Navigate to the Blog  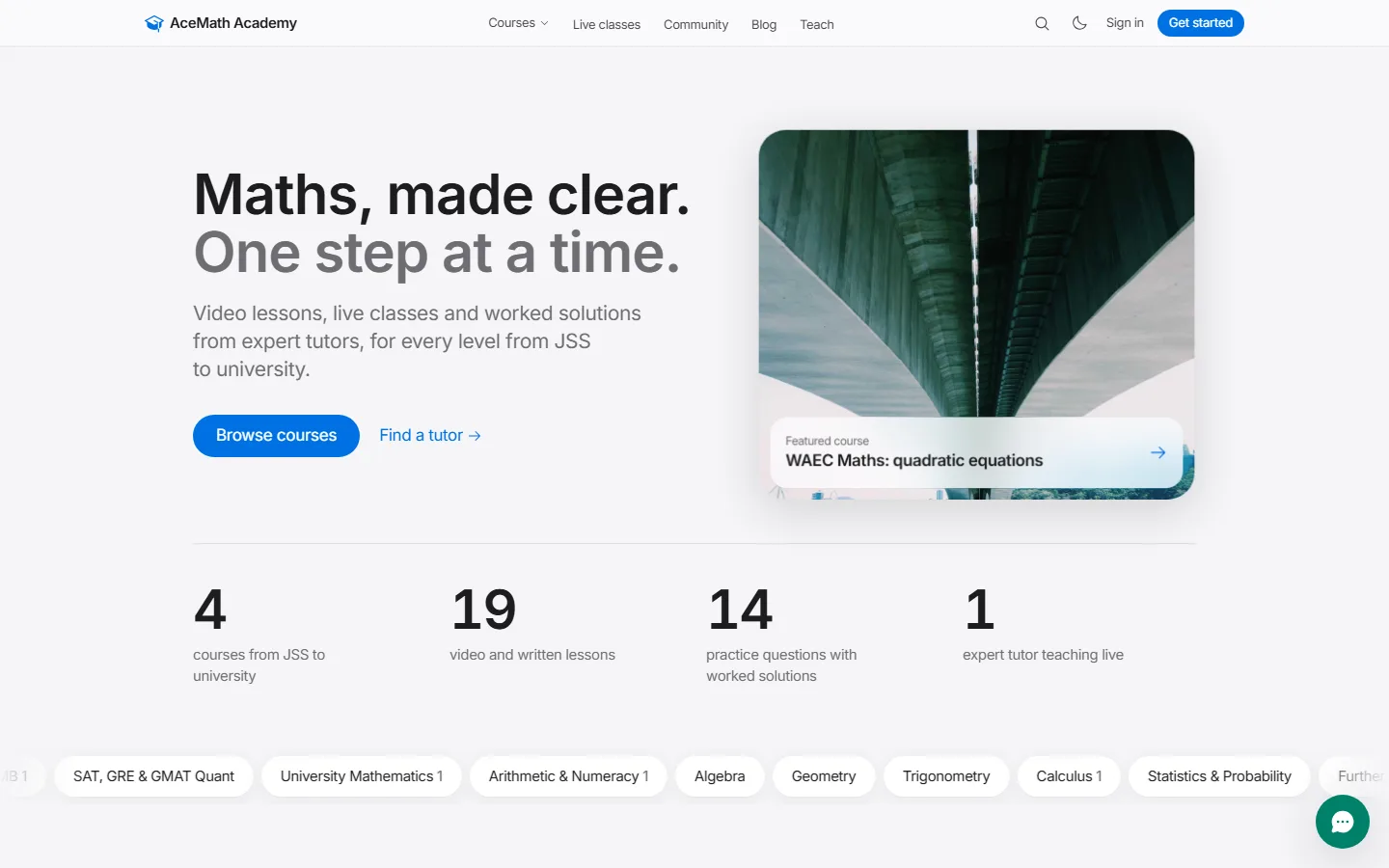(764, 24)
